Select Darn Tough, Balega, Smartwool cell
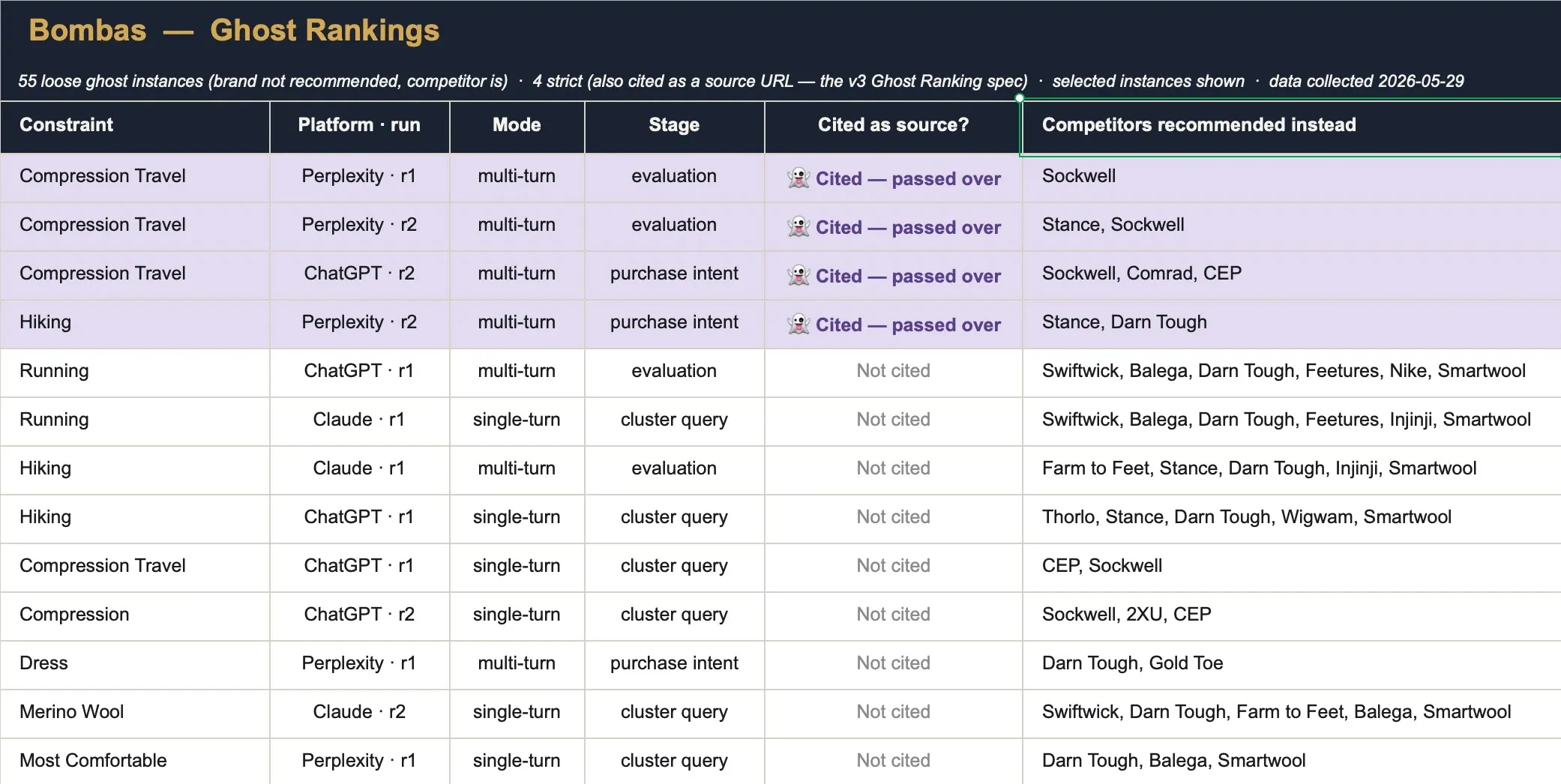 tap(1291, 762)
